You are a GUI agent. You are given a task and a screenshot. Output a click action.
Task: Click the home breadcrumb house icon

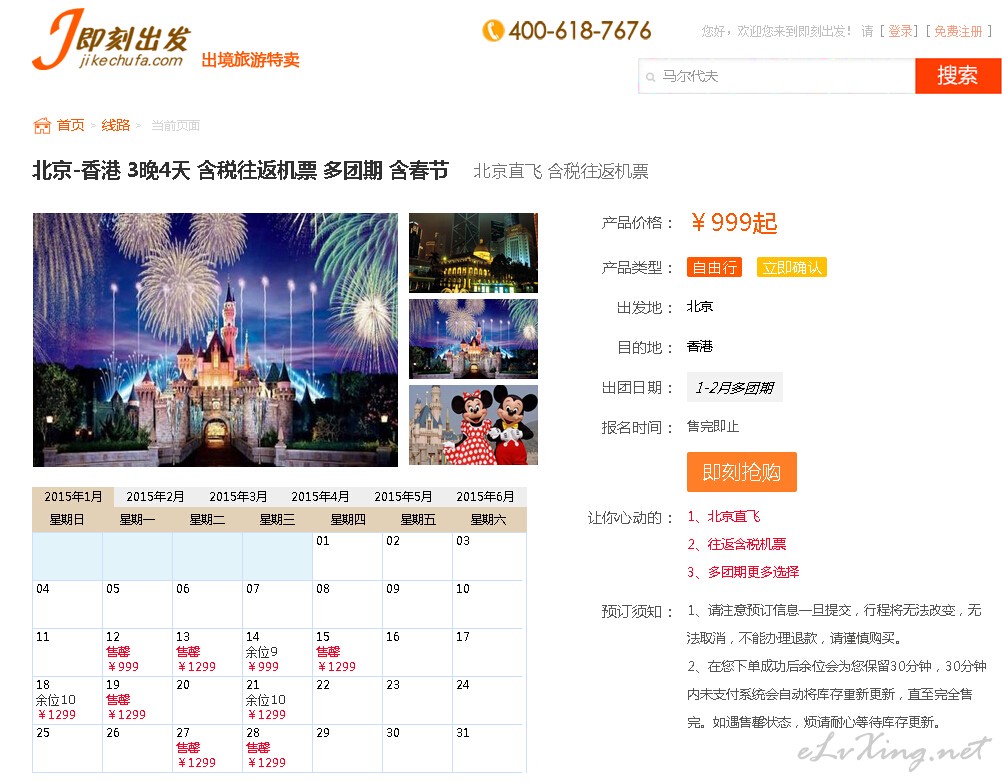[42, 125]
